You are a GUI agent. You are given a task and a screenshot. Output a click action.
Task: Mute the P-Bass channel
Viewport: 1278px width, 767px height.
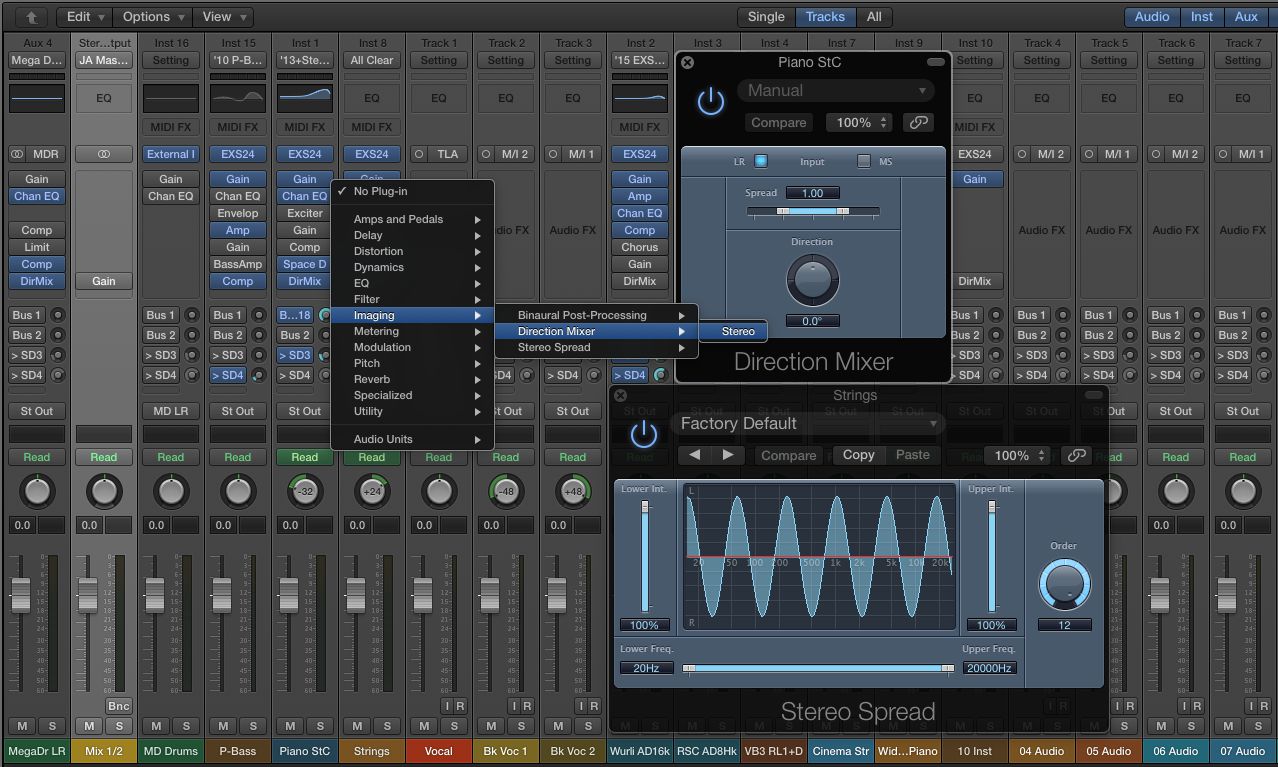pos(224,726)
